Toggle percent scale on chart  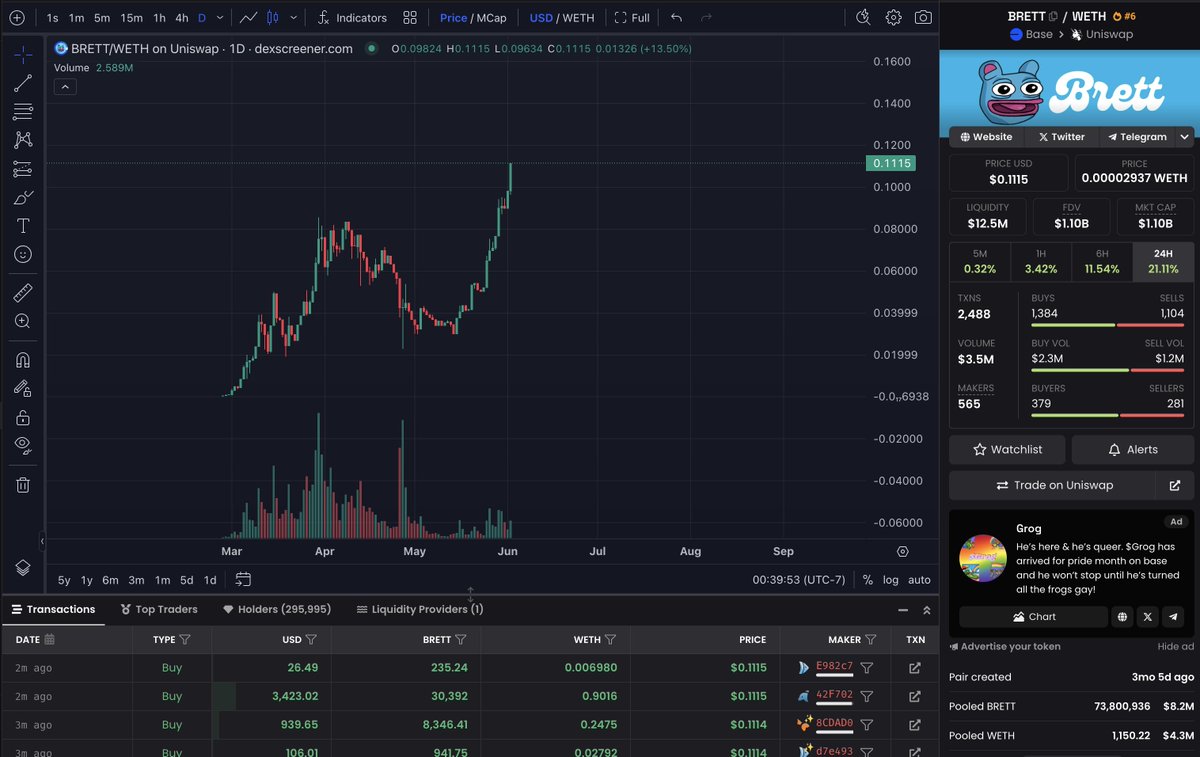(x=867, y=580)
